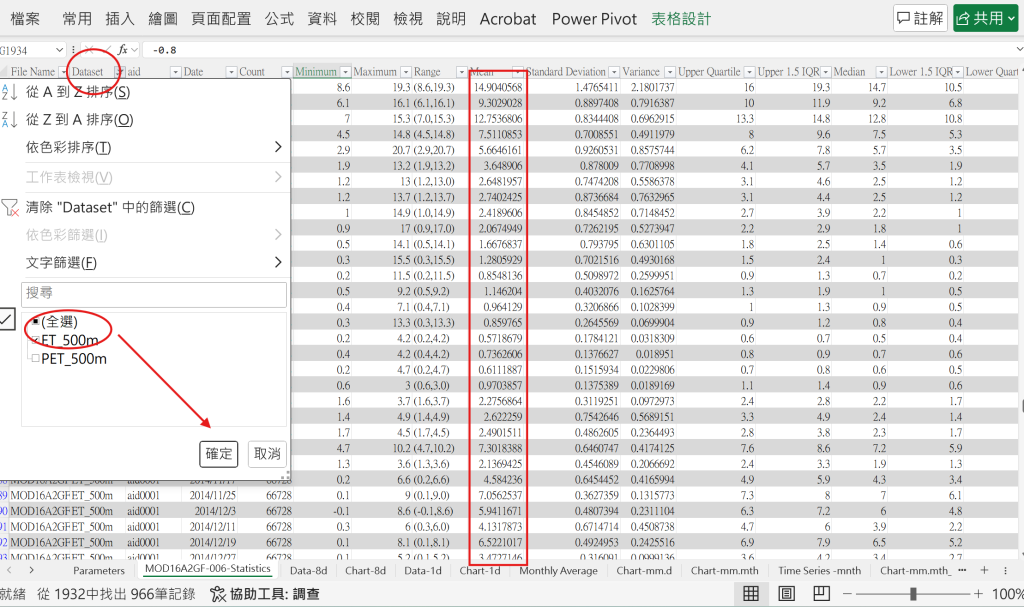Click the clear filter funnel icon

click(10, 208)
